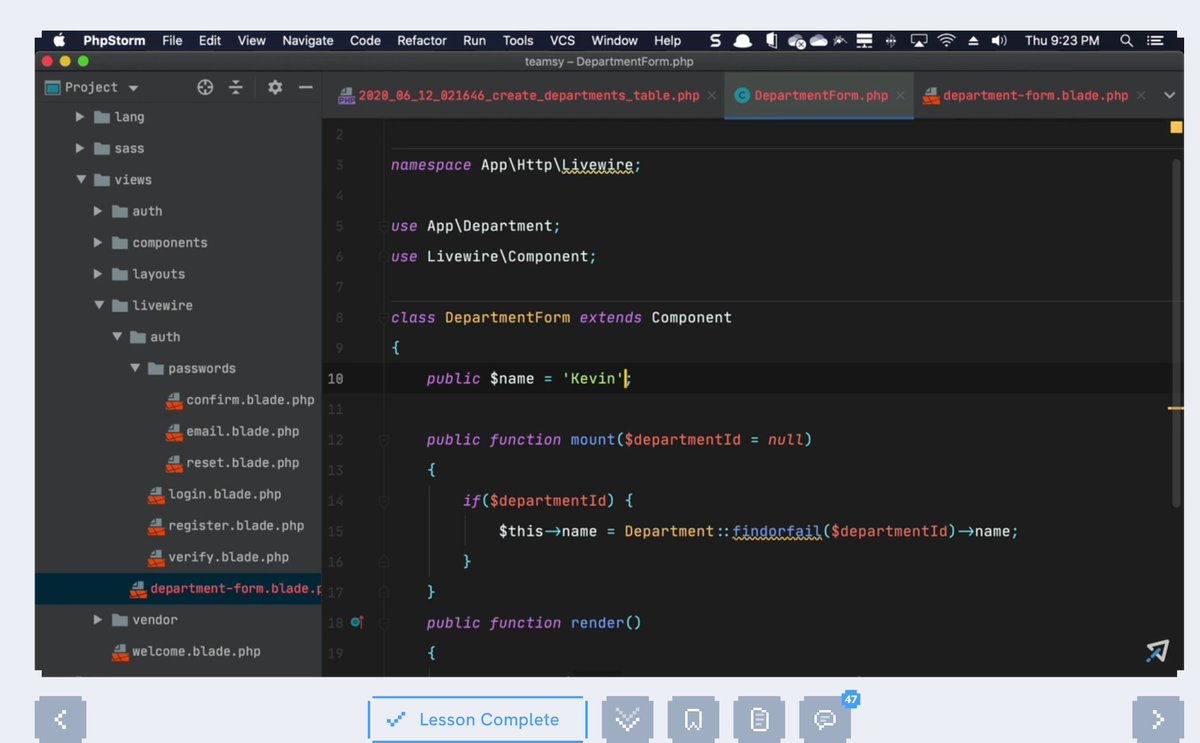Open macOS Spotlight search
Image resolution: width=1200 pixels, height=743 pixels.
click(x=1127, y=41)
